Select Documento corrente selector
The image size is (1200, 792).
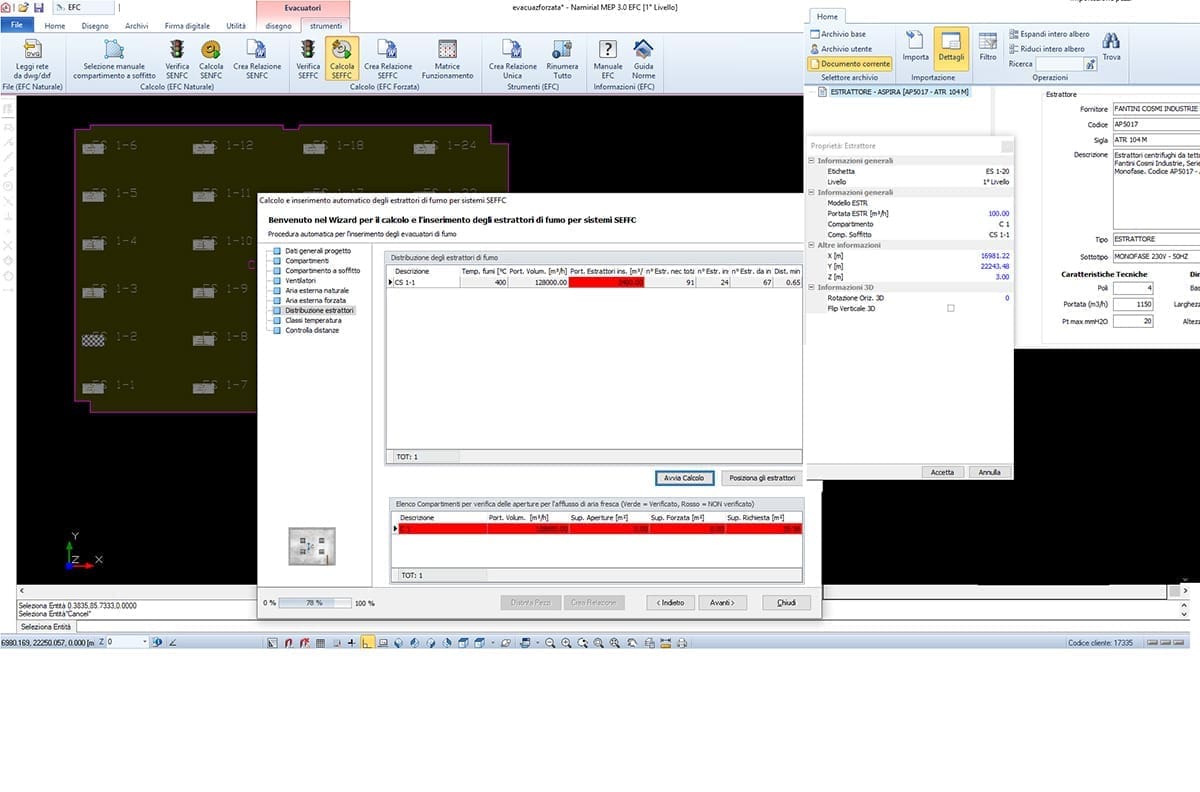849,63
